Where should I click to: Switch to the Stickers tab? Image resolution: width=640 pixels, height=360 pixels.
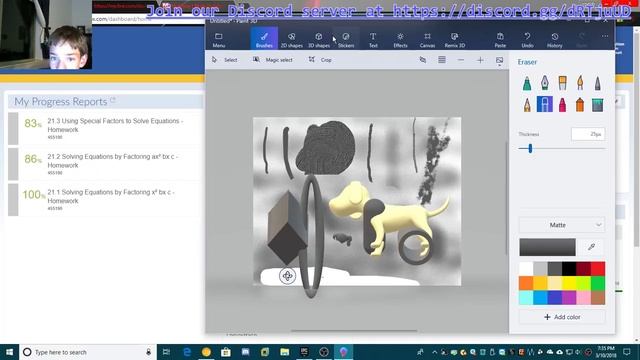[x=346, y=39]
